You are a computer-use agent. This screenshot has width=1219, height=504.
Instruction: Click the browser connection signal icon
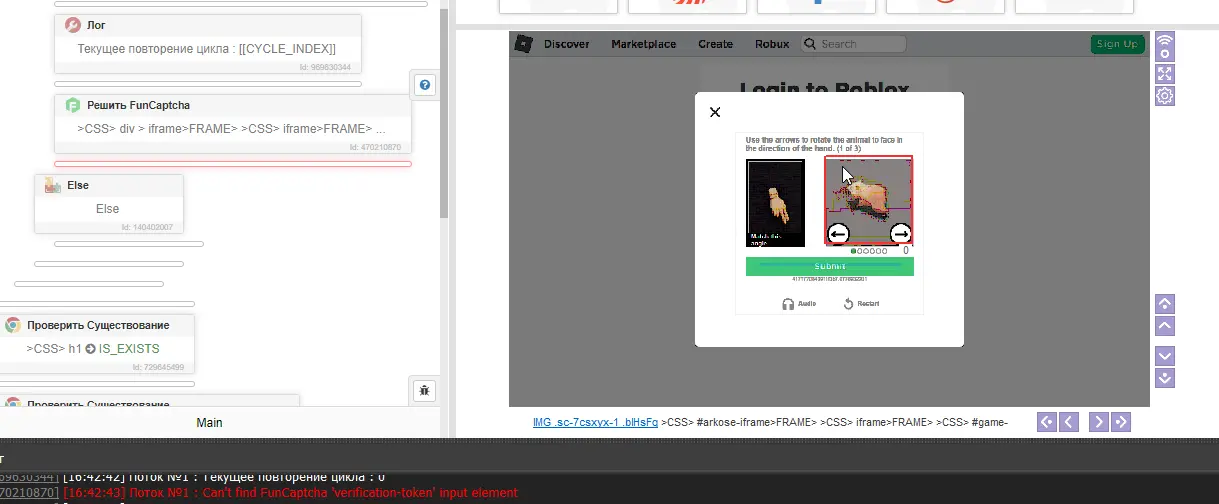pyautogui.click(x=1164, y=46)
